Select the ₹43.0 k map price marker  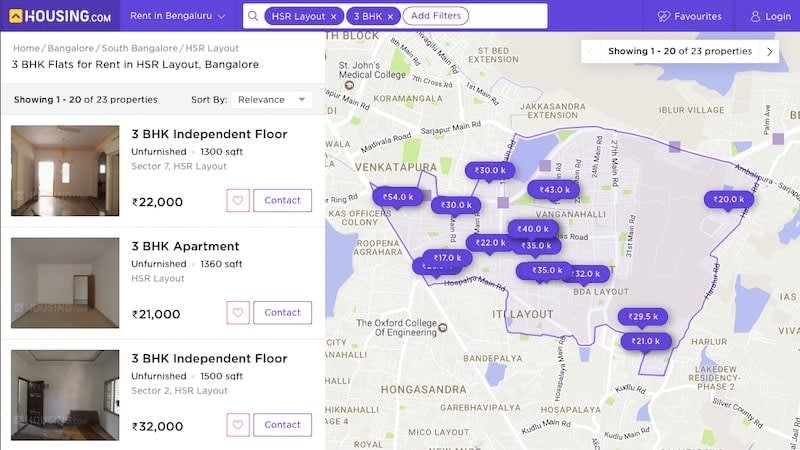click(554, 190)
